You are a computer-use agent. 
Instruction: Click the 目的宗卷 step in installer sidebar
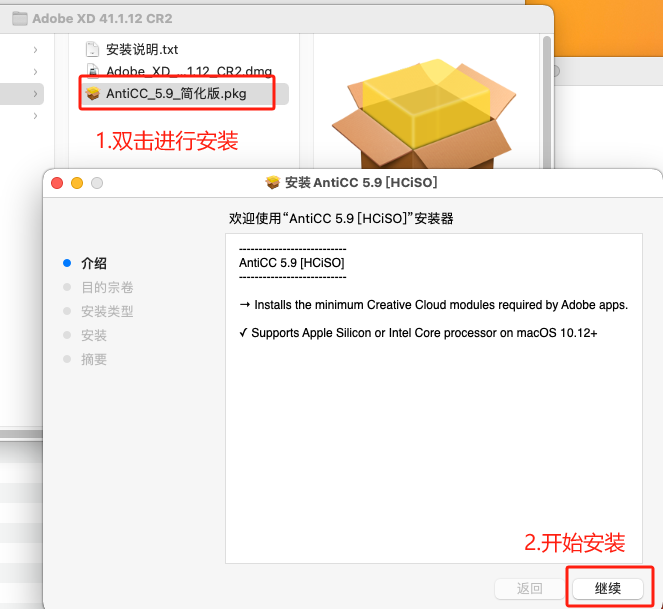[x=107, y=287]
